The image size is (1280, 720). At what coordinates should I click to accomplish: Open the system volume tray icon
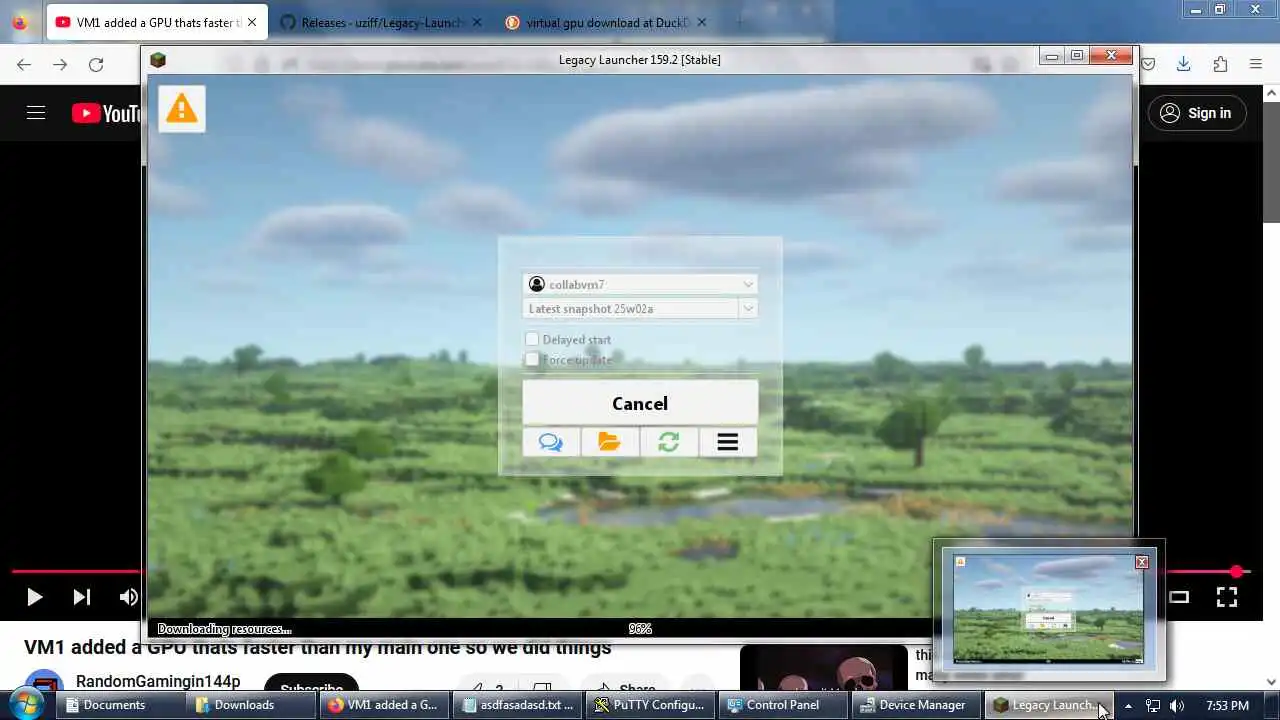(1177, 705)
